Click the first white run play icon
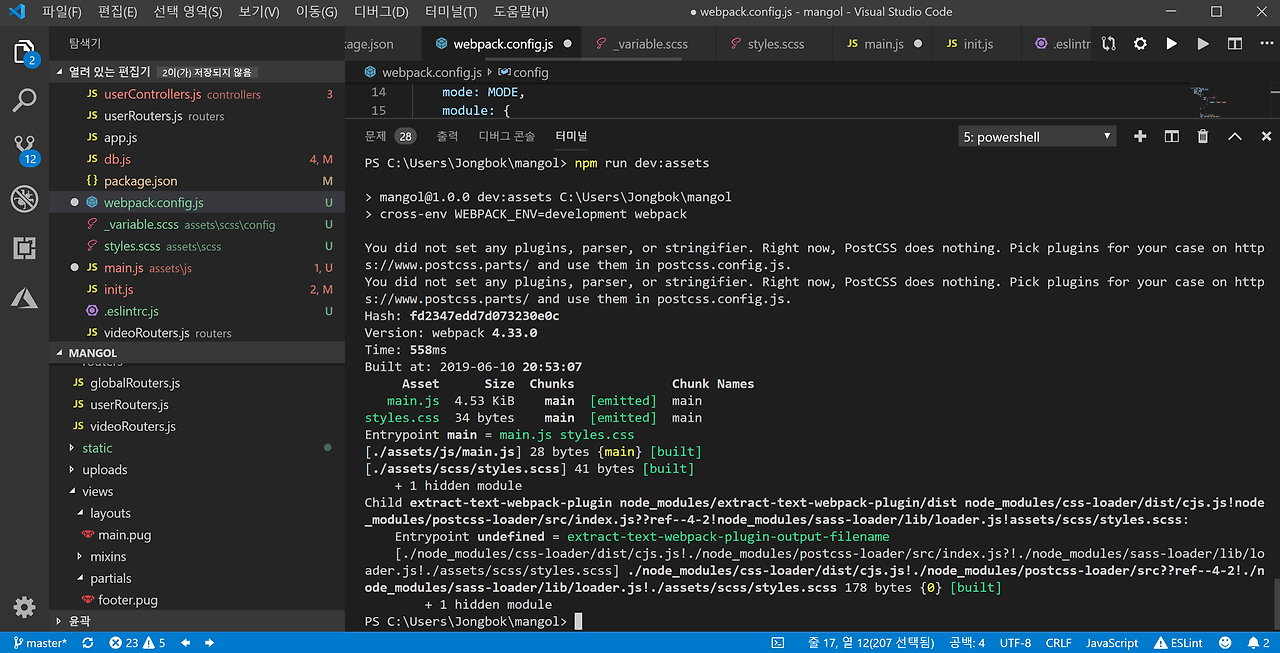1280x653 pixels. [x=1171, y=44]
